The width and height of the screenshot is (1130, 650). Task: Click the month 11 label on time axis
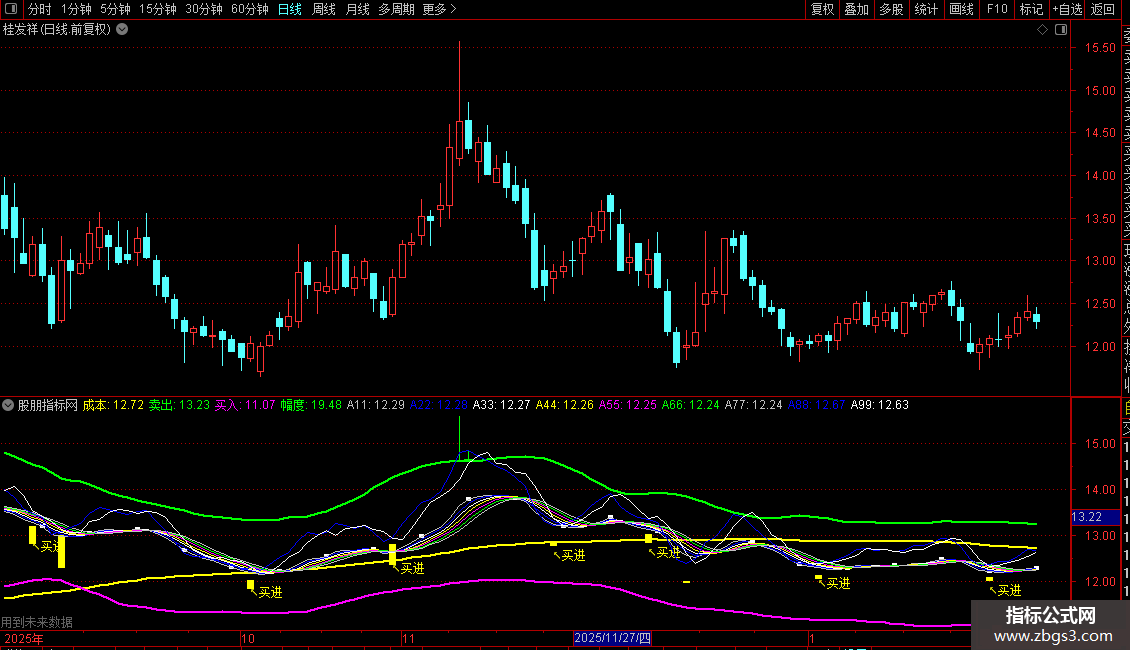pos(409,638)
